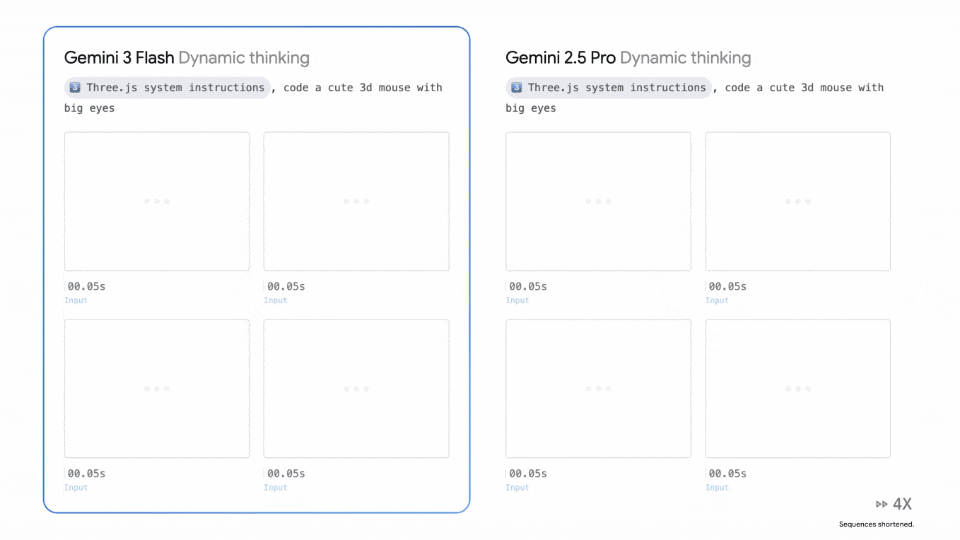Open first preview thumbnail in Gemini 3 Flash's bottom row

[157, 388]
